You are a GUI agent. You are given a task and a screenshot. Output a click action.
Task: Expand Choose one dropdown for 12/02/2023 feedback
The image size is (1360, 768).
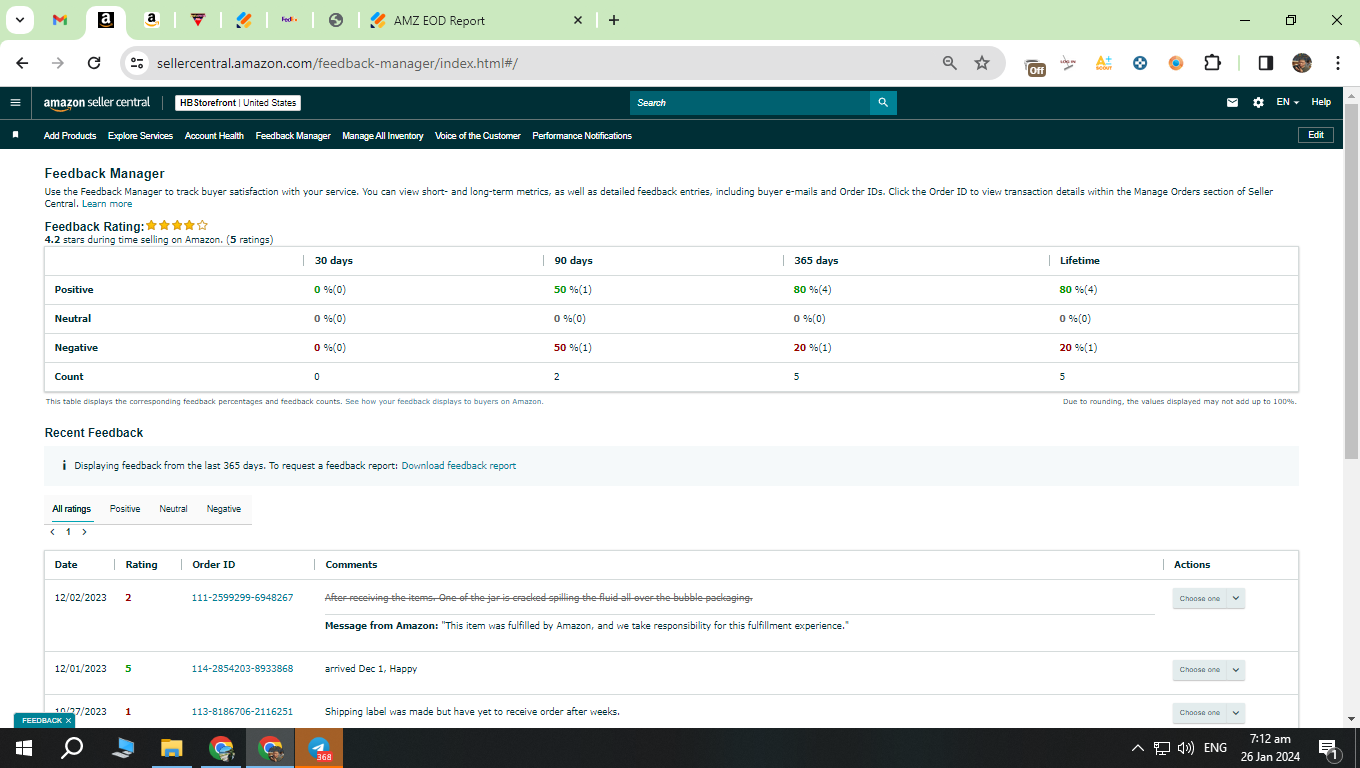(x=1209, y=598)
